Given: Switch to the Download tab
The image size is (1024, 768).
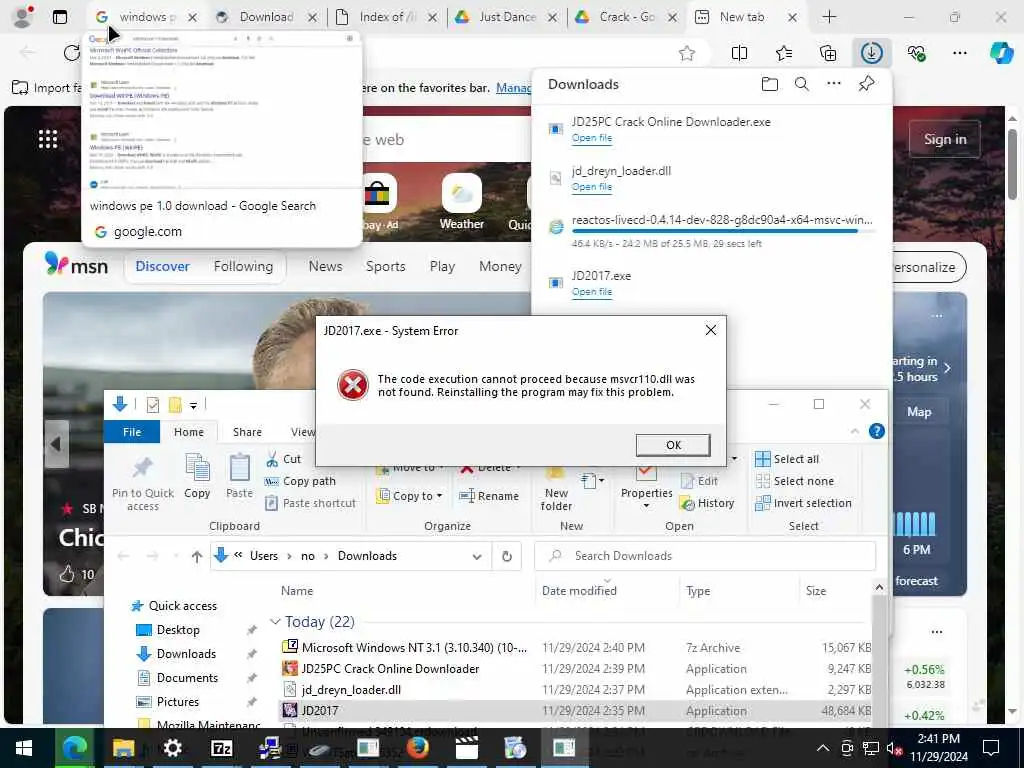Looking at the screenshot, I should pos(266,17).
